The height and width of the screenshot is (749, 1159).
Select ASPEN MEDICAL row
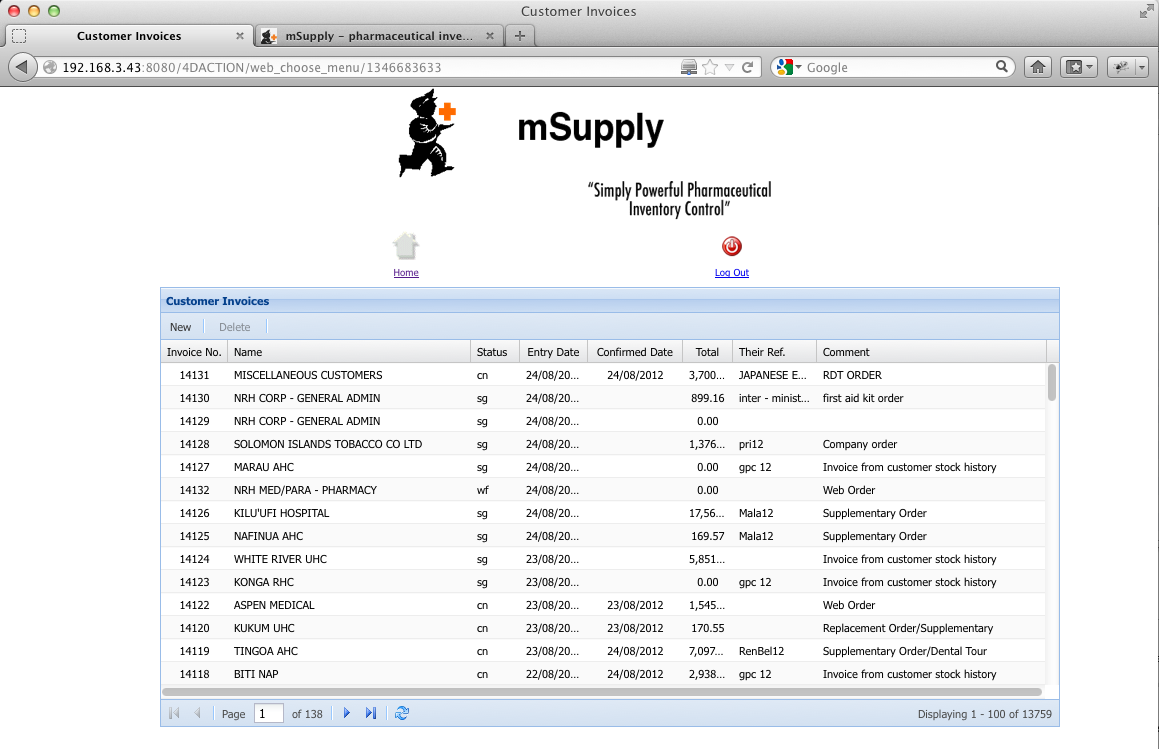[x=603, y=605]
